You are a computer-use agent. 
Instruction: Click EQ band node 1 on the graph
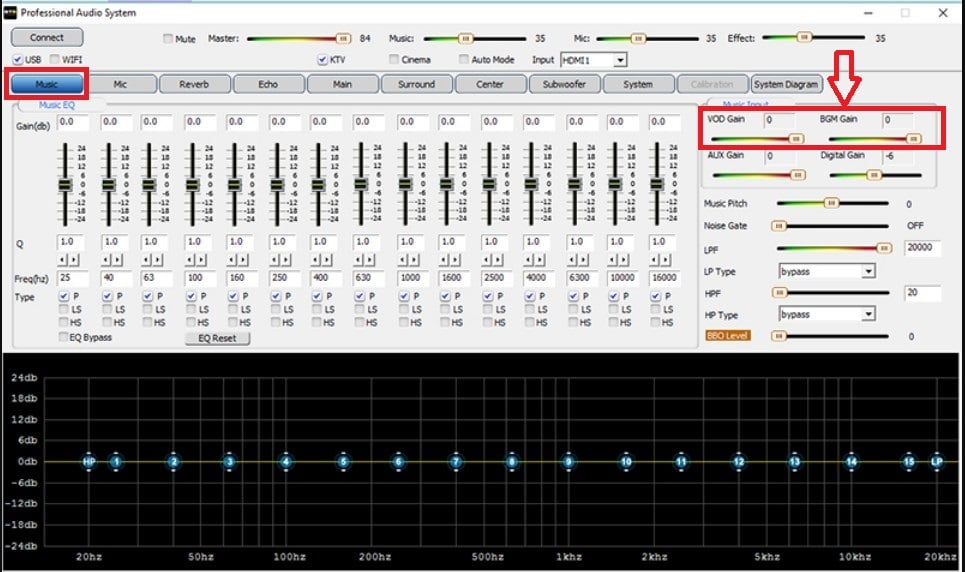tap(116, 462)
